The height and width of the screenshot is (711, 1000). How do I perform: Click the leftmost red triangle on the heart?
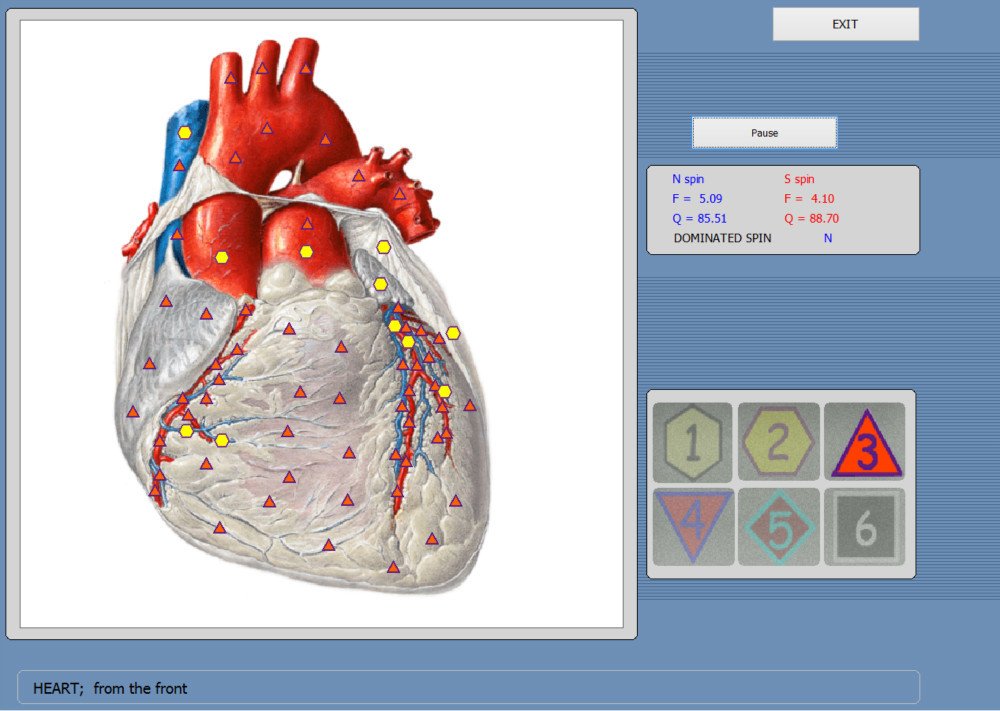pyautogui.click(x=133, y=411)
